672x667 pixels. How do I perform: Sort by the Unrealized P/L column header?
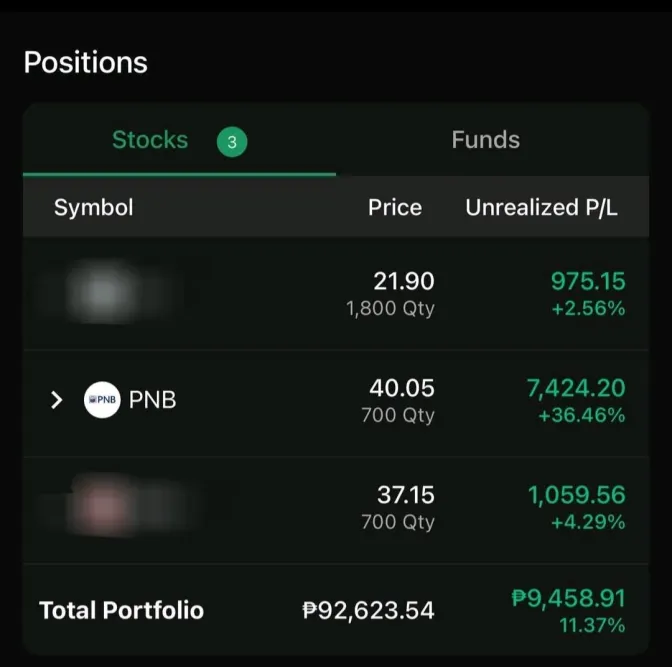coord(541,208)
